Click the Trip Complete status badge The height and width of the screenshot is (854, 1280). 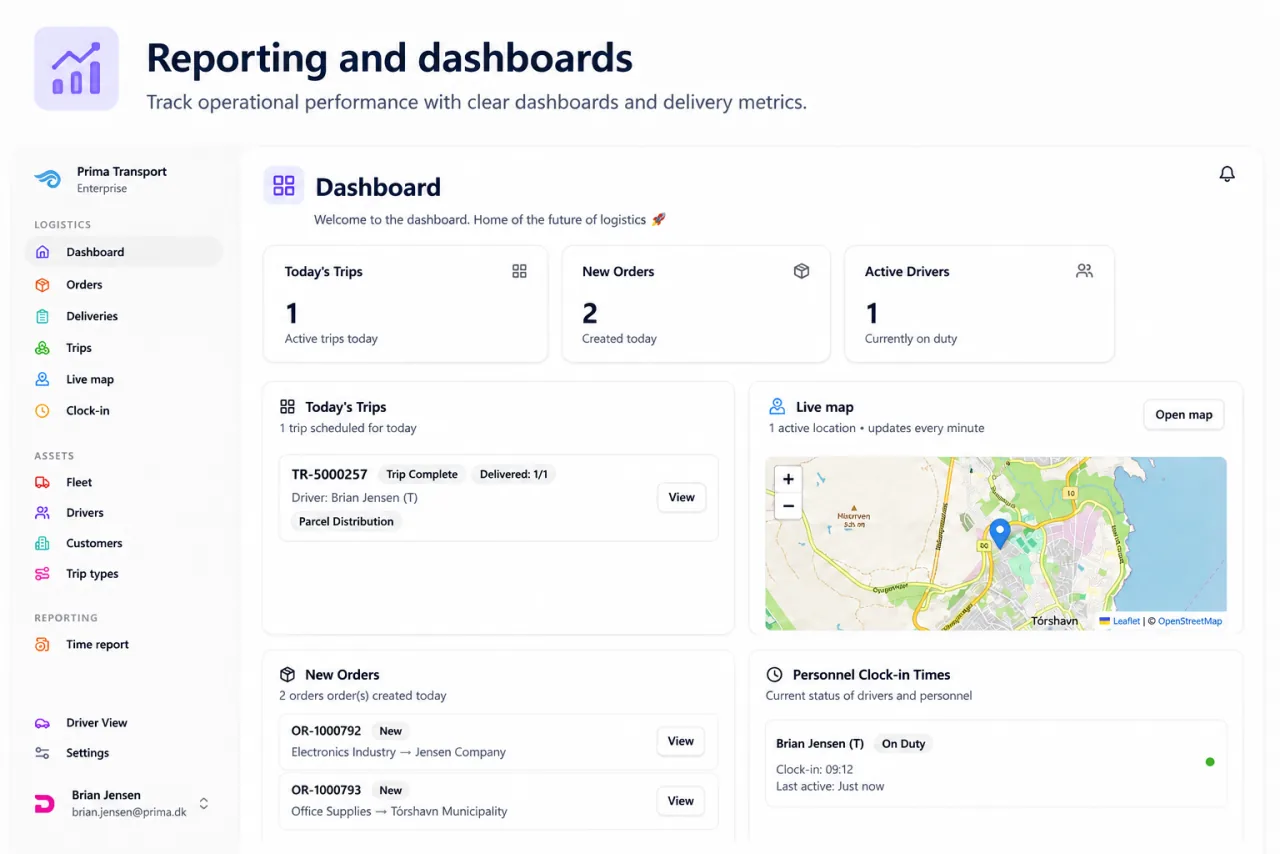(422, 474)
